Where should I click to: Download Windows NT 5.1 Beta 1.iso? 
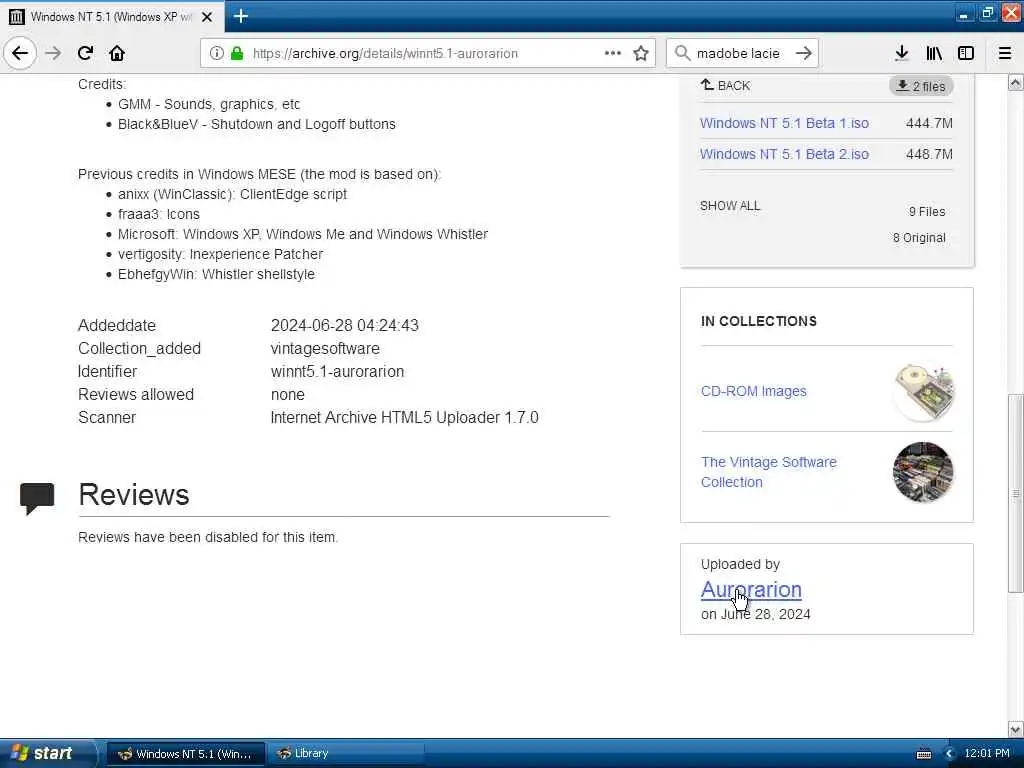tap(784, 123)
